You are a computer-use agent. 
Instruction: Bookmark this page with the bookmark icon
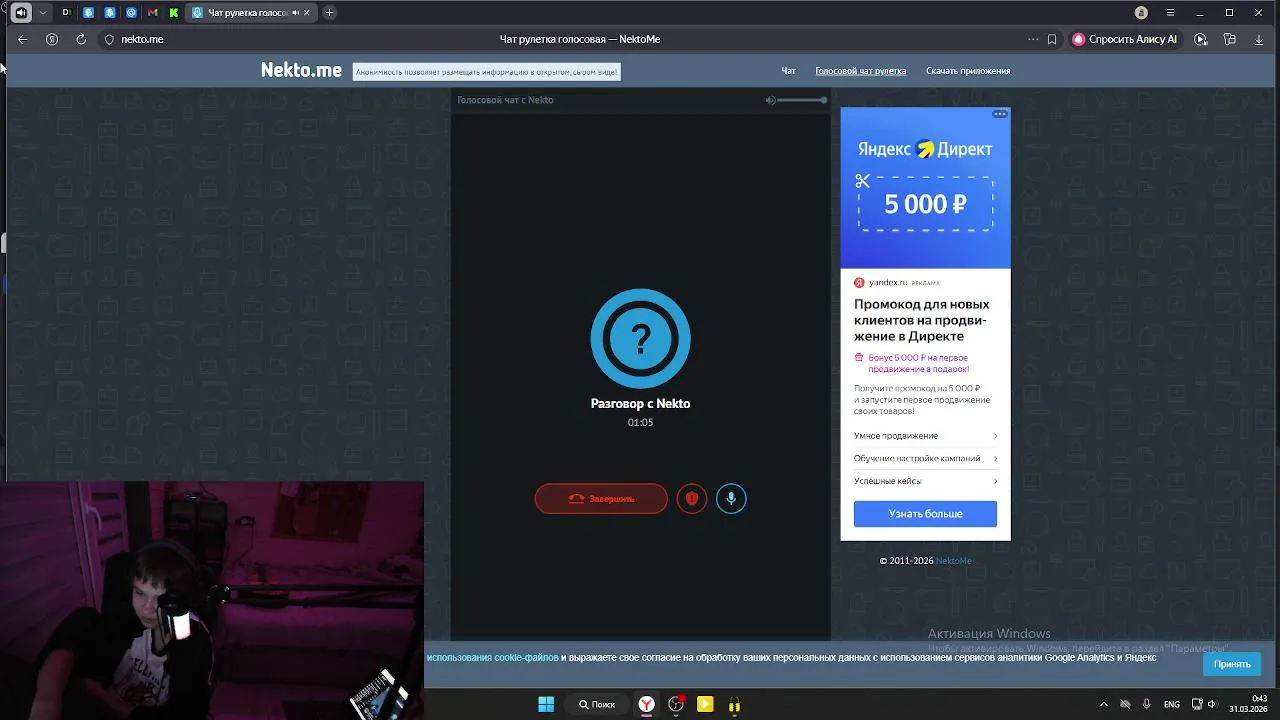1052,39
